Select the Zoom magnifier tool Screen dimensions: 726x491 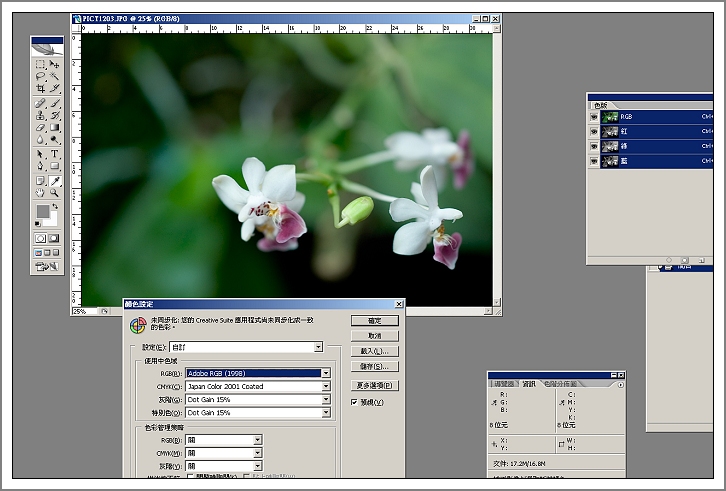point(55,193)
